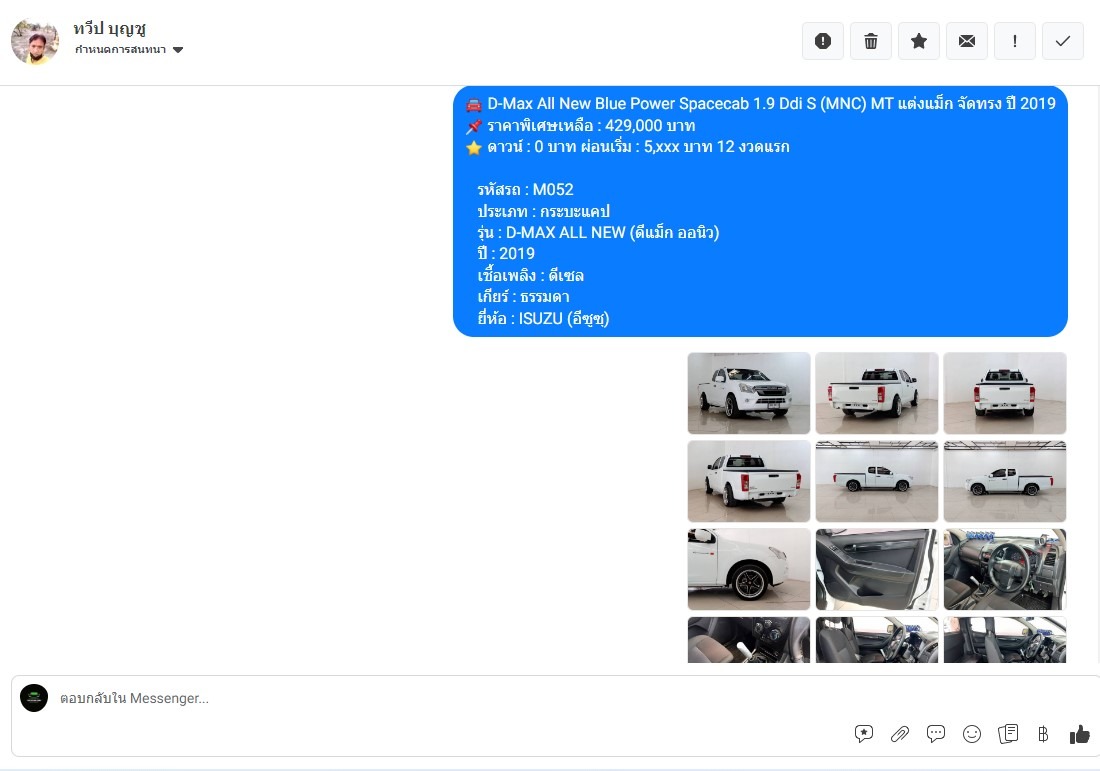Send a thumbs-up like

(x=1080, y=734)
